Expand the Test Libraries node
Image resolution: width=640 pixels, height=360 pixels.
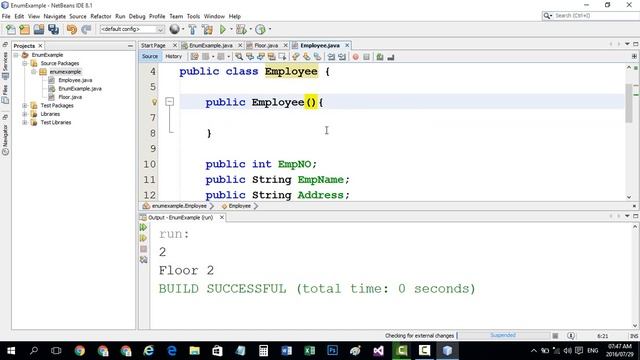[x=25, y=122]
